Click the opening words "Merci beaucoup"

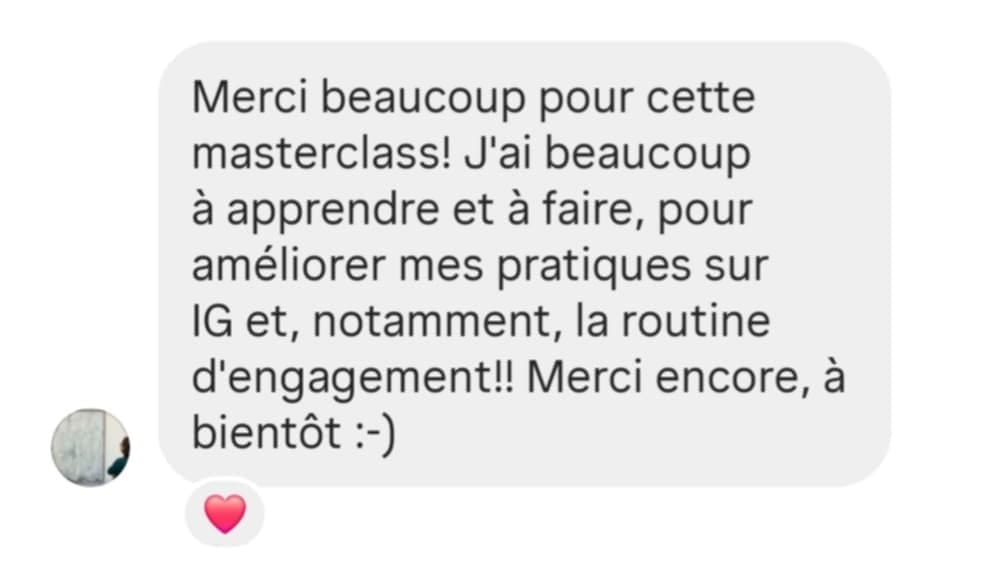pos(359,100)
